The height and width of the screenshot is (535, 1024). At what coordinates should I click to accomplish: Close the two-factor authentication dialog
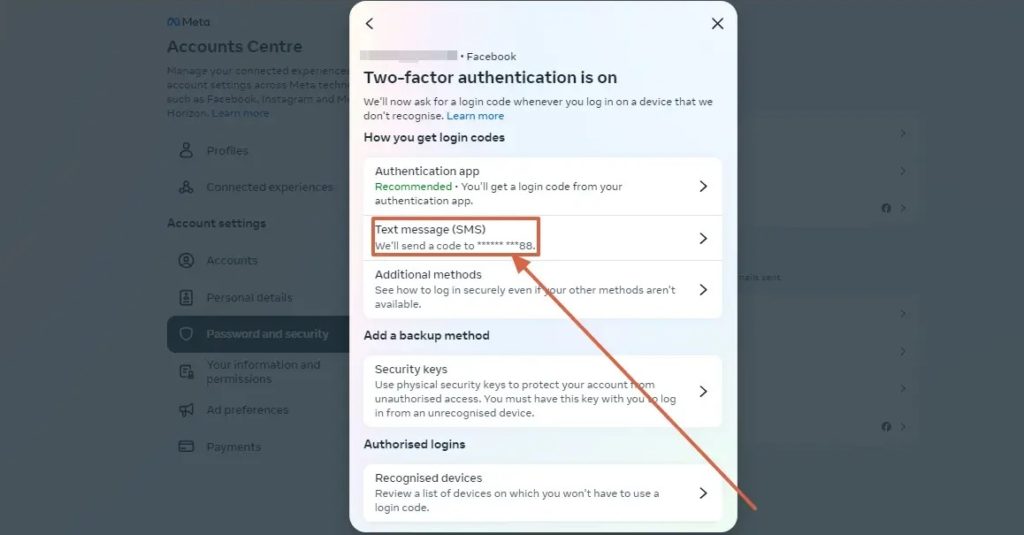[717, 24]
